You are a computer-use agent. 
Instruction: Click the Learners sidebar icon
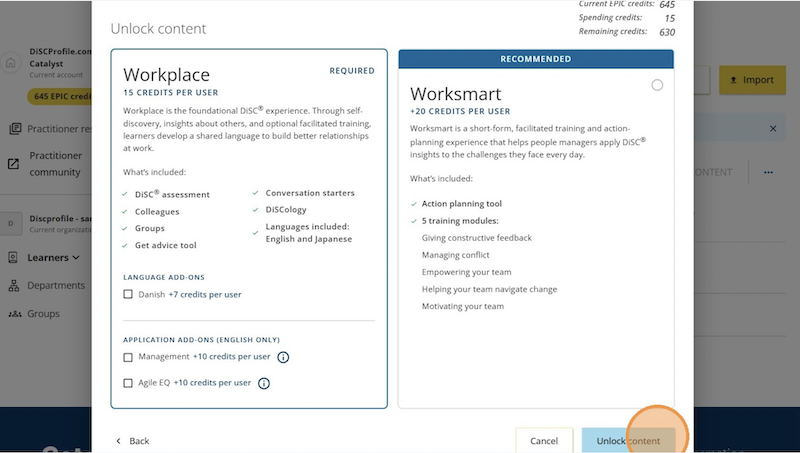pyautogui.click(x=13, y=258)
